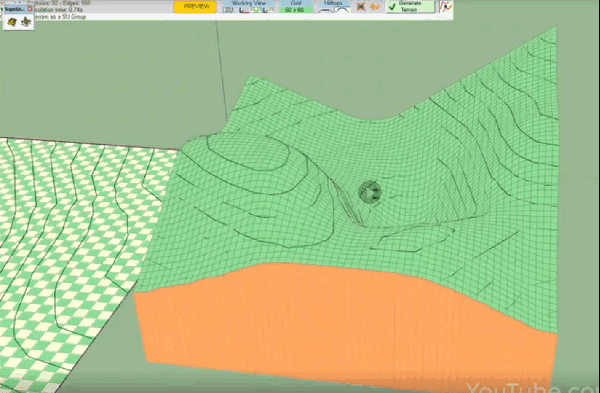Play the video via center play button

pyautogui.click(x=370, y=192)
